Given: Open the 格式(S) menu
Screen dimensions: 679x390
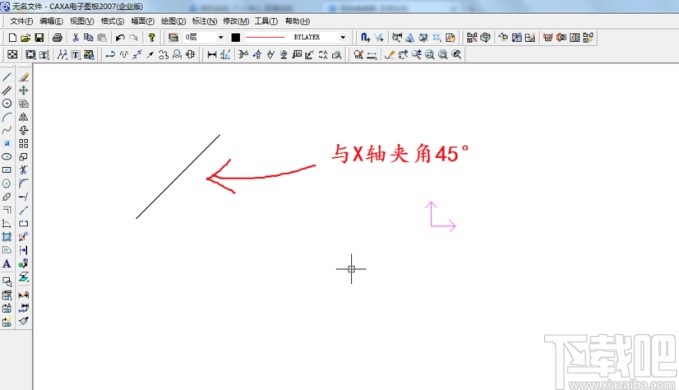Looking at the screenshot, I should [x=112, y=21].
